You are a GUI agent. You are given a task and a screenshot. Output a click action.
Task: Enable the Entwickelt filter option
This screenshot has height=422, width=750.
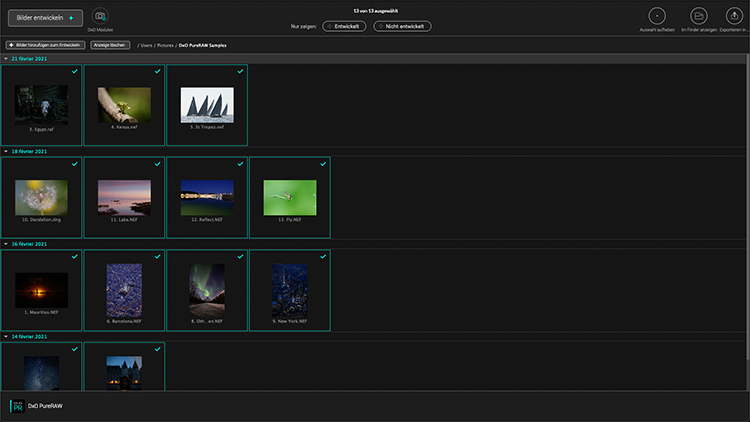coord(344,26)
